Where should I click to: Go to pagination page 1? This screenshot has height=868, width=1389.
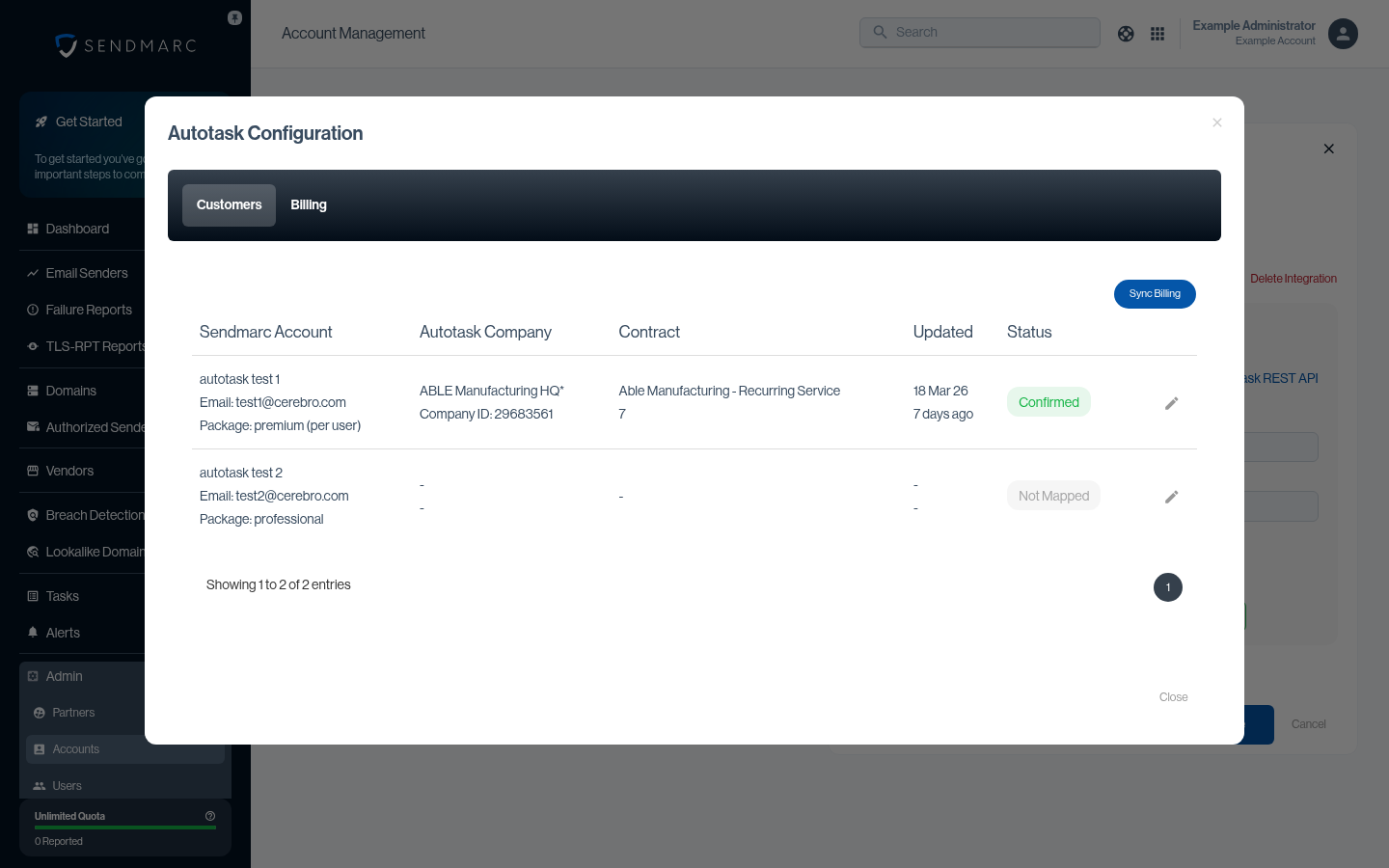click(1167, 587)
